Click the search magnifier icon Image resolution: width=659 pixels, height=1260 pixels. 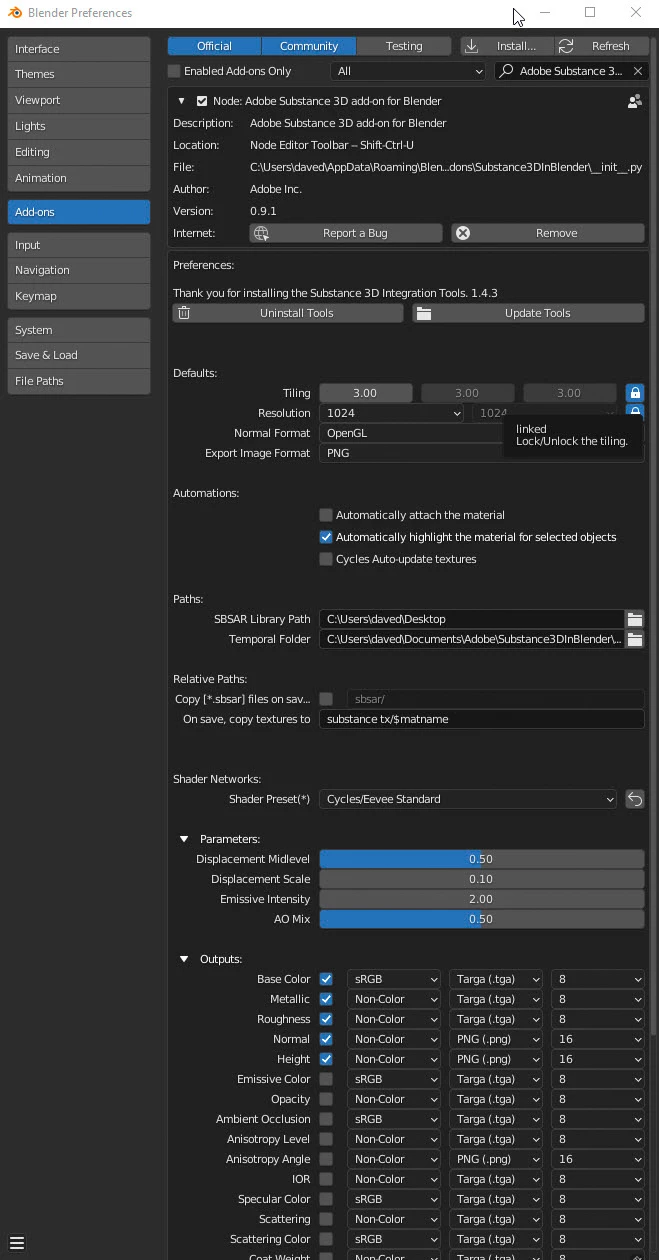click(x=507, y=71)
